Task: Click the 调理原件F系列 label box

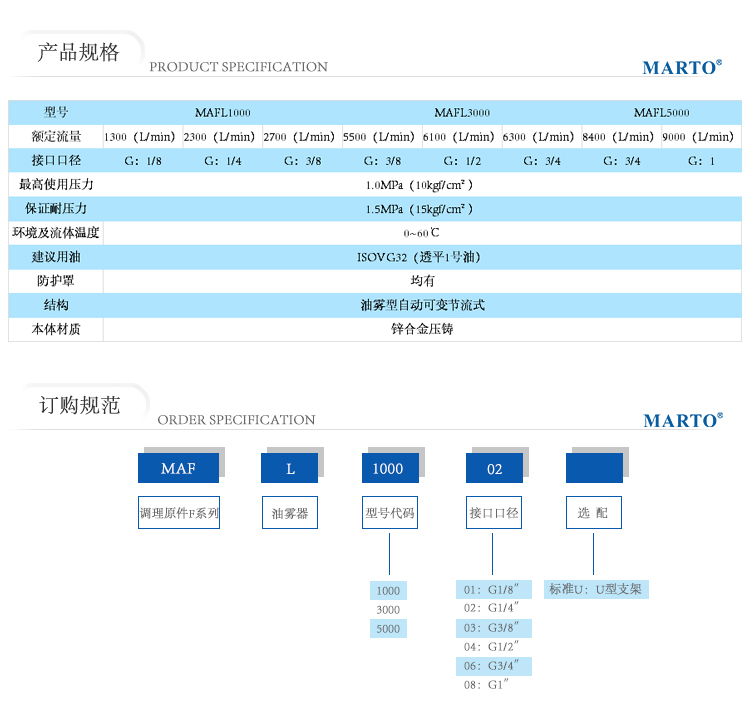Action: tap(179, 513)
